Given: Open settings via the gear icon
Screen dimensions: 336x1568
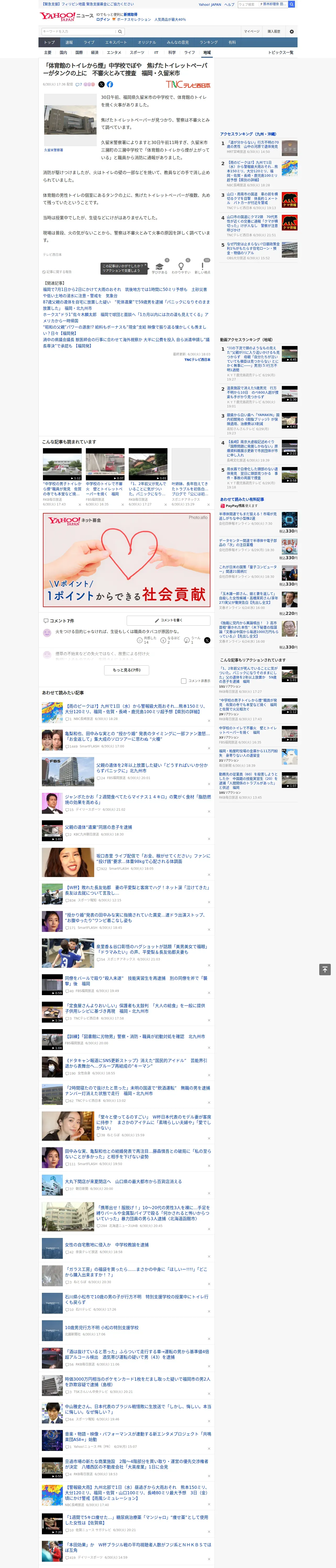Looking at the screenshot, I should 292,32.
